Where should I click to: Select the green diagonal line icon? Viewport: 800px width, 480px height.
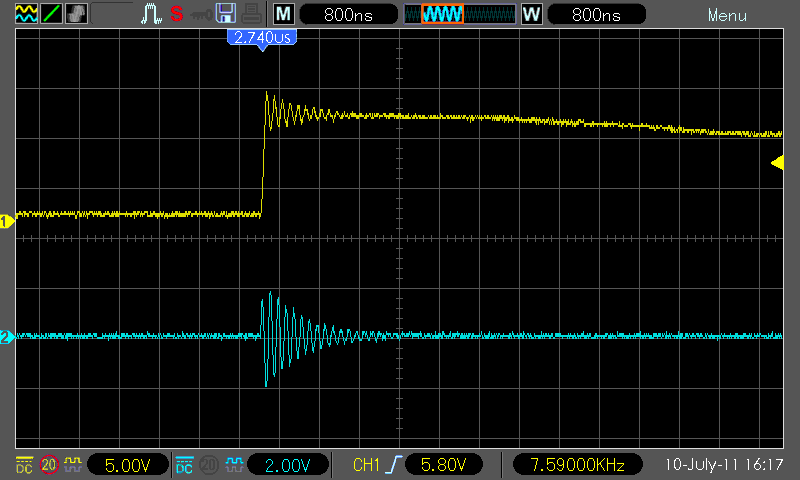tap(51, 13)
